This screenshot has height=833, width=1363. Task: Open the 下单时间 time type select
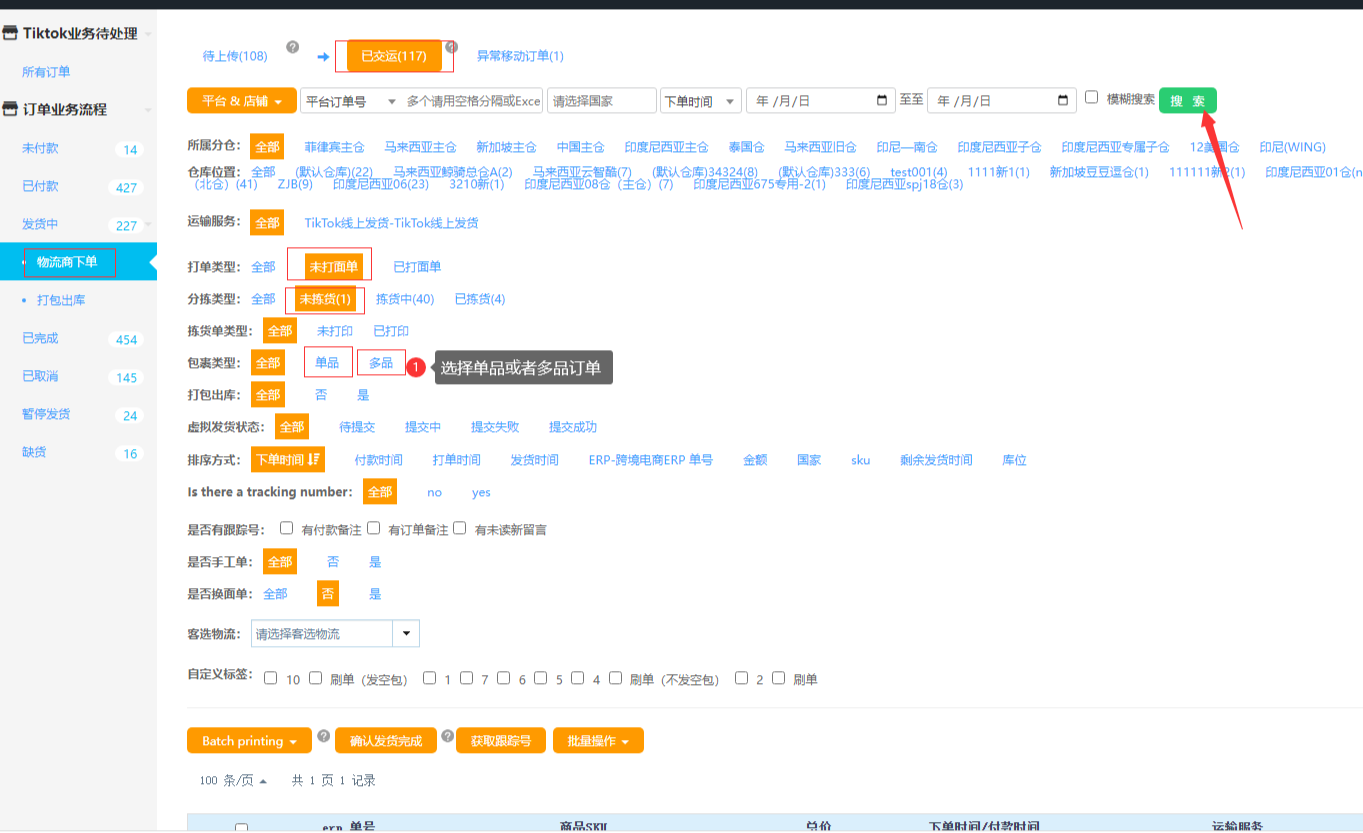pyautogui.click(x=700, y=101)
